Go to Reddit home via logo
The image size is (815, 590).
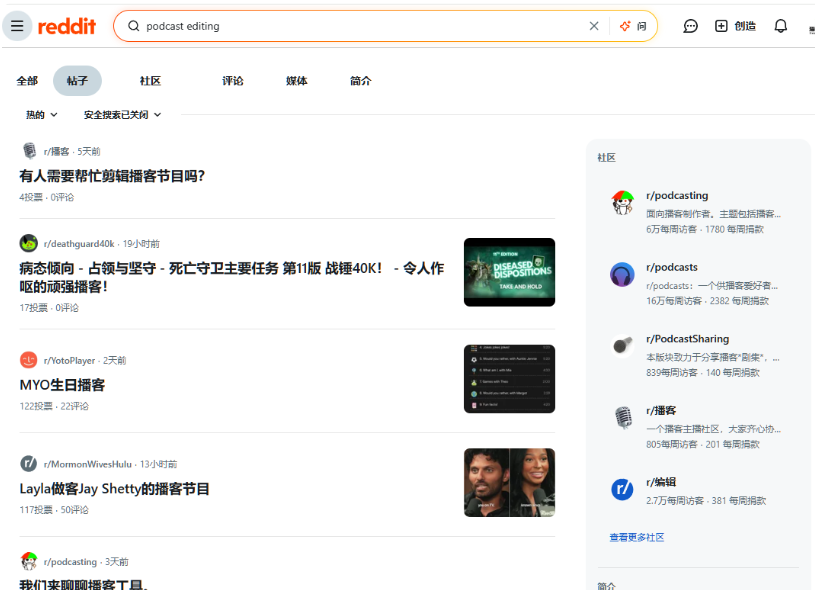(x=67, y=26)
